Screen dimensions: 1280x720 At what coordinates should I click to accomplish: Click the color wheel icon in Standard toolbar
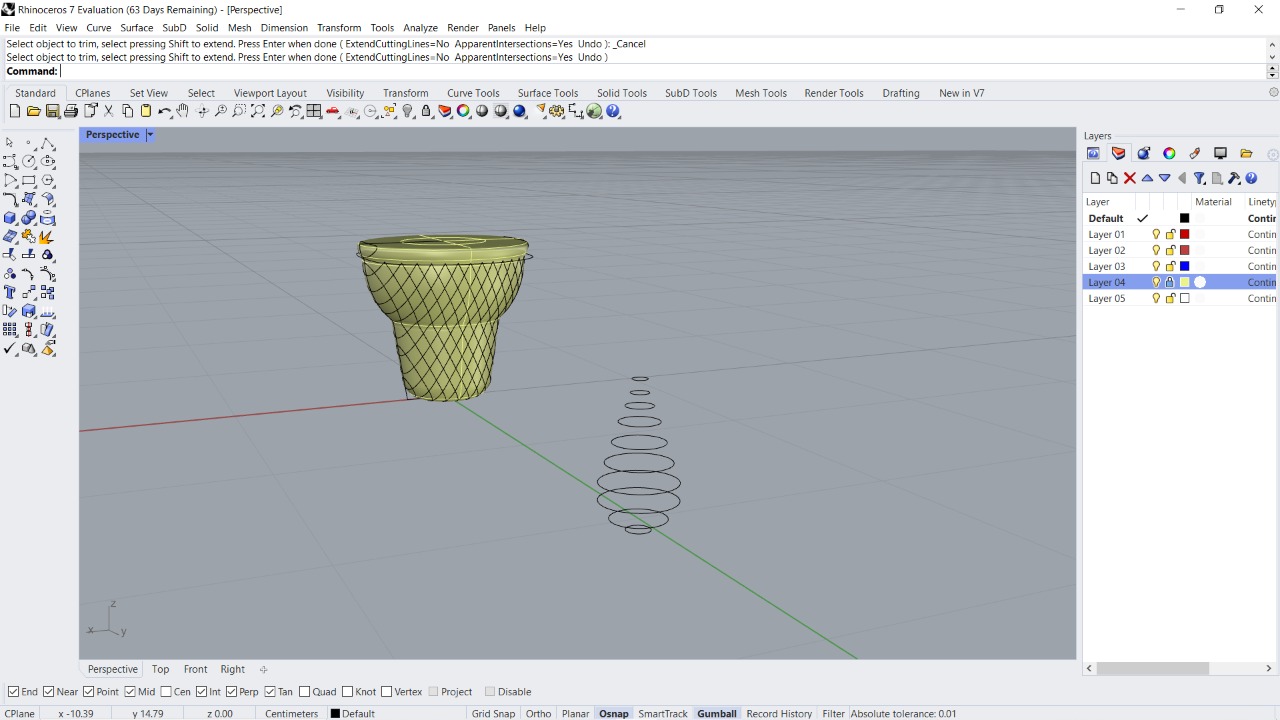(x=464, y=111)
